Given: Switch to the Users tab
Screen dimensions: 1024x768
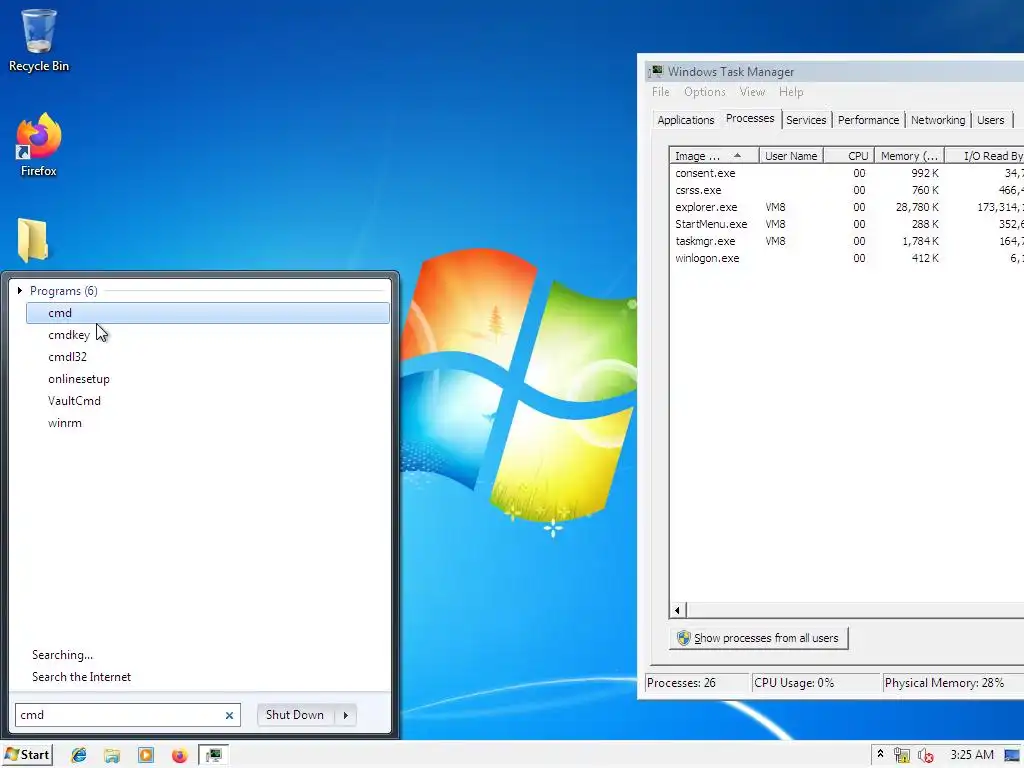Looking at the screenshot, I should click(990, 120).
